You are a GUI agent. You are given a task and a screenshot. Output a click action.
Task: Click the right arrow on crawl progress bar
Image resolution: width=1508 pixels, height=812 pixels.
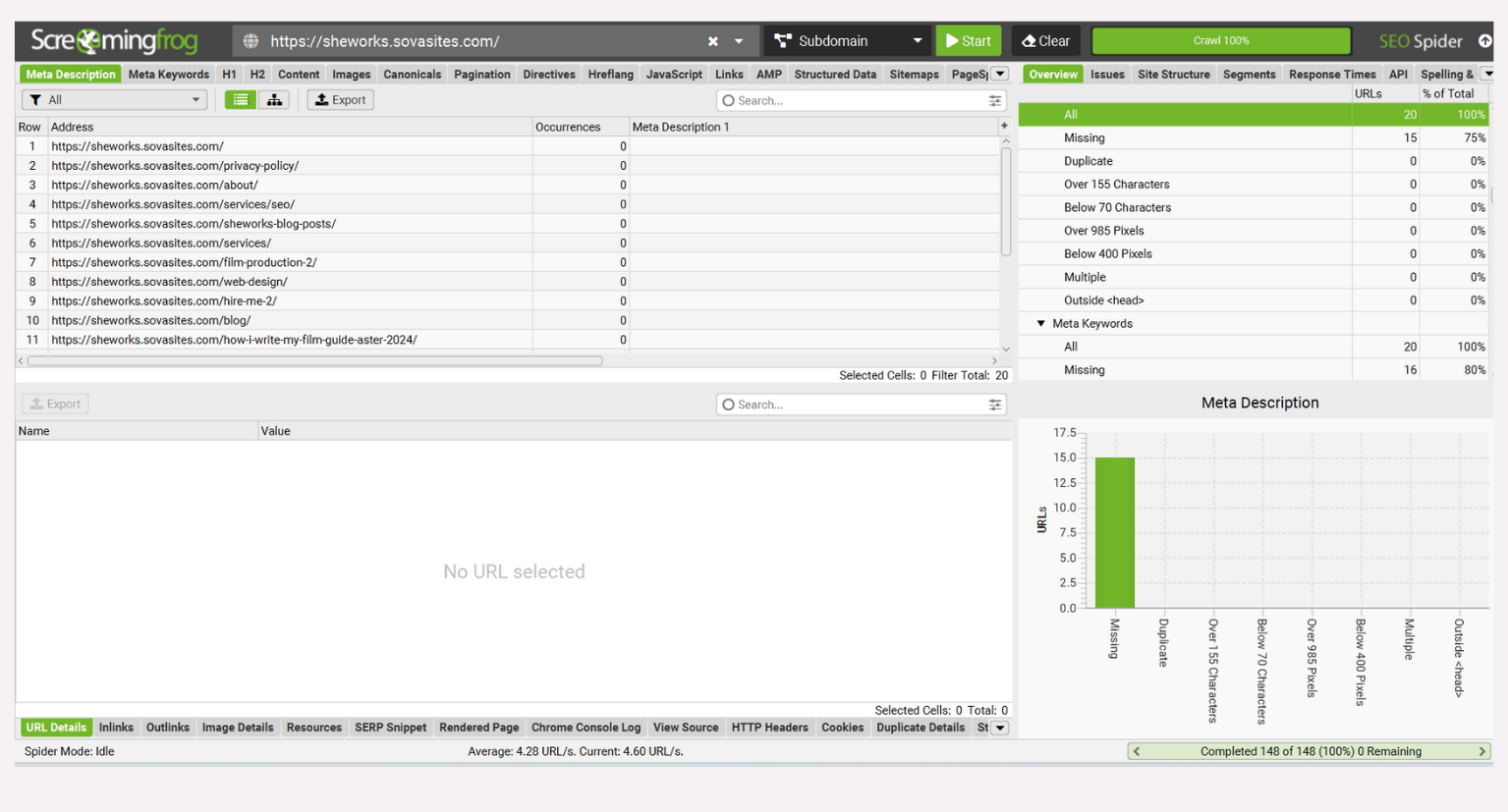[1482, 751]
